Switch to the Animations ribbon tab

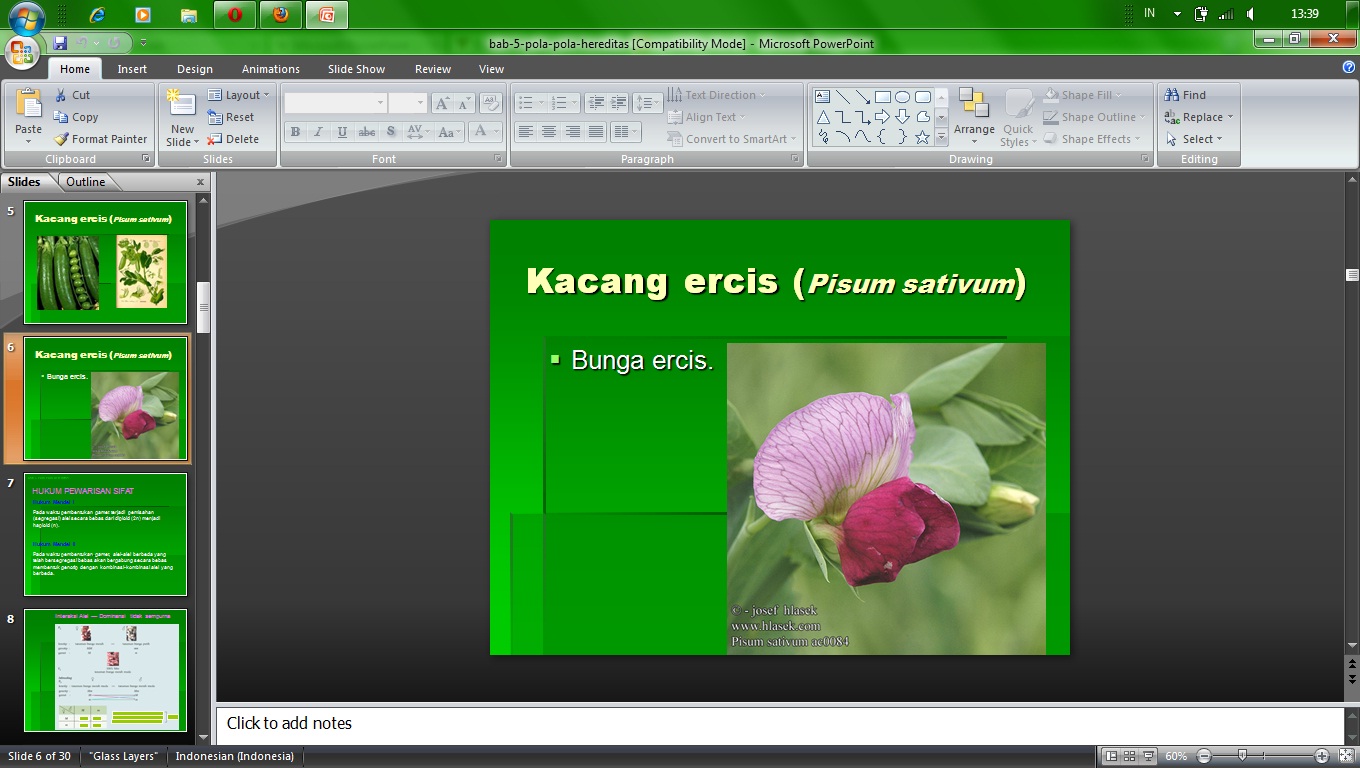coord(270,68)
